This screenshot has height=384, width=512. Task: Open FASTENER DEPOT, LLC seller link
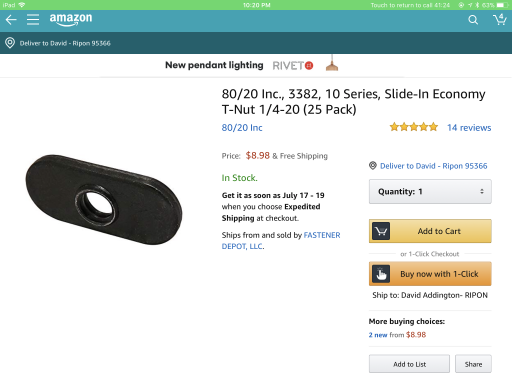pos(281,241)
